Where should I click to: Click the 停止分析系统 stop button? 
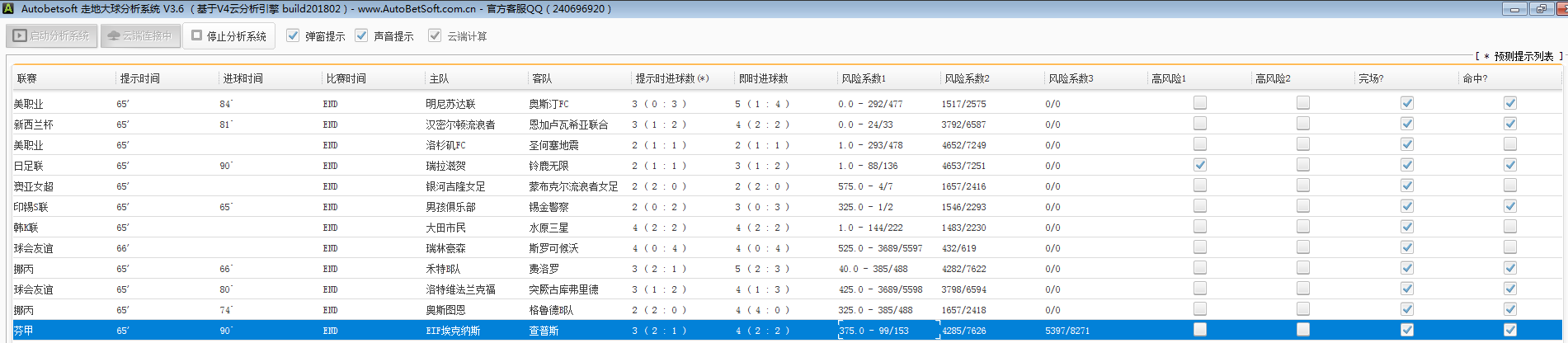tap(228, 36)
